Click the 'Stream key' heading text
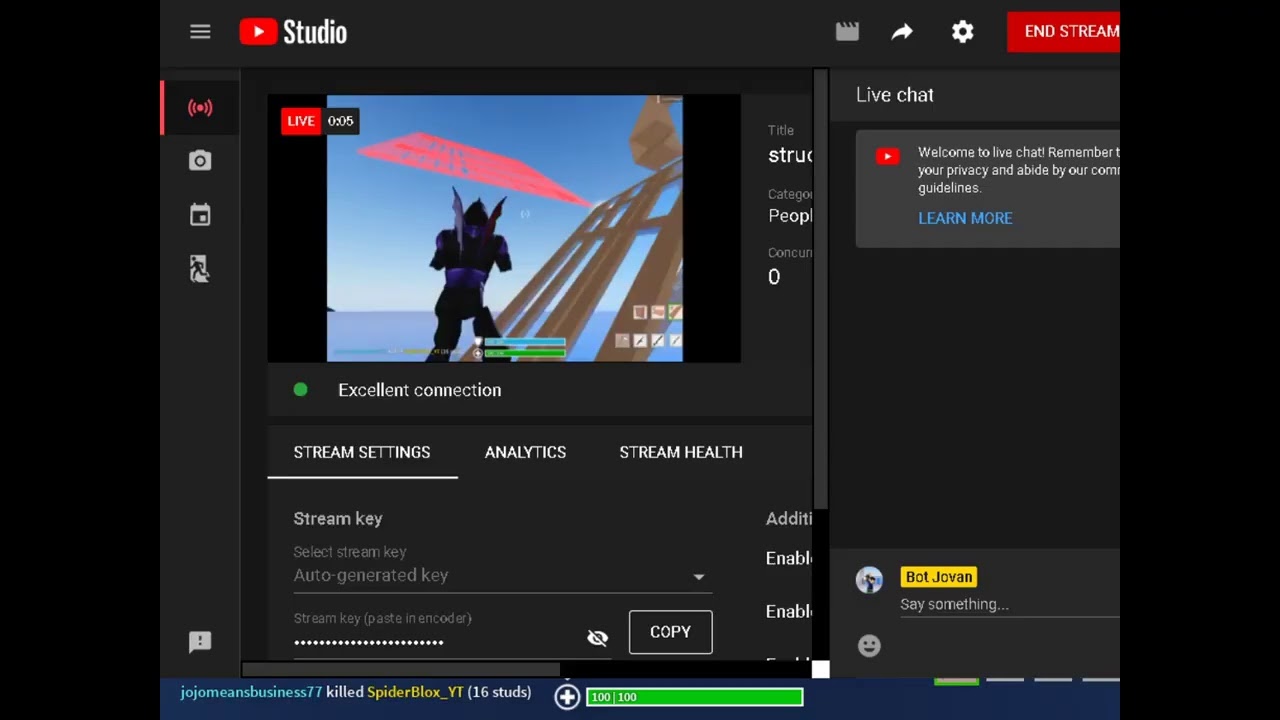This screenshot has height=720, width=1280. [x=338, y=519]
